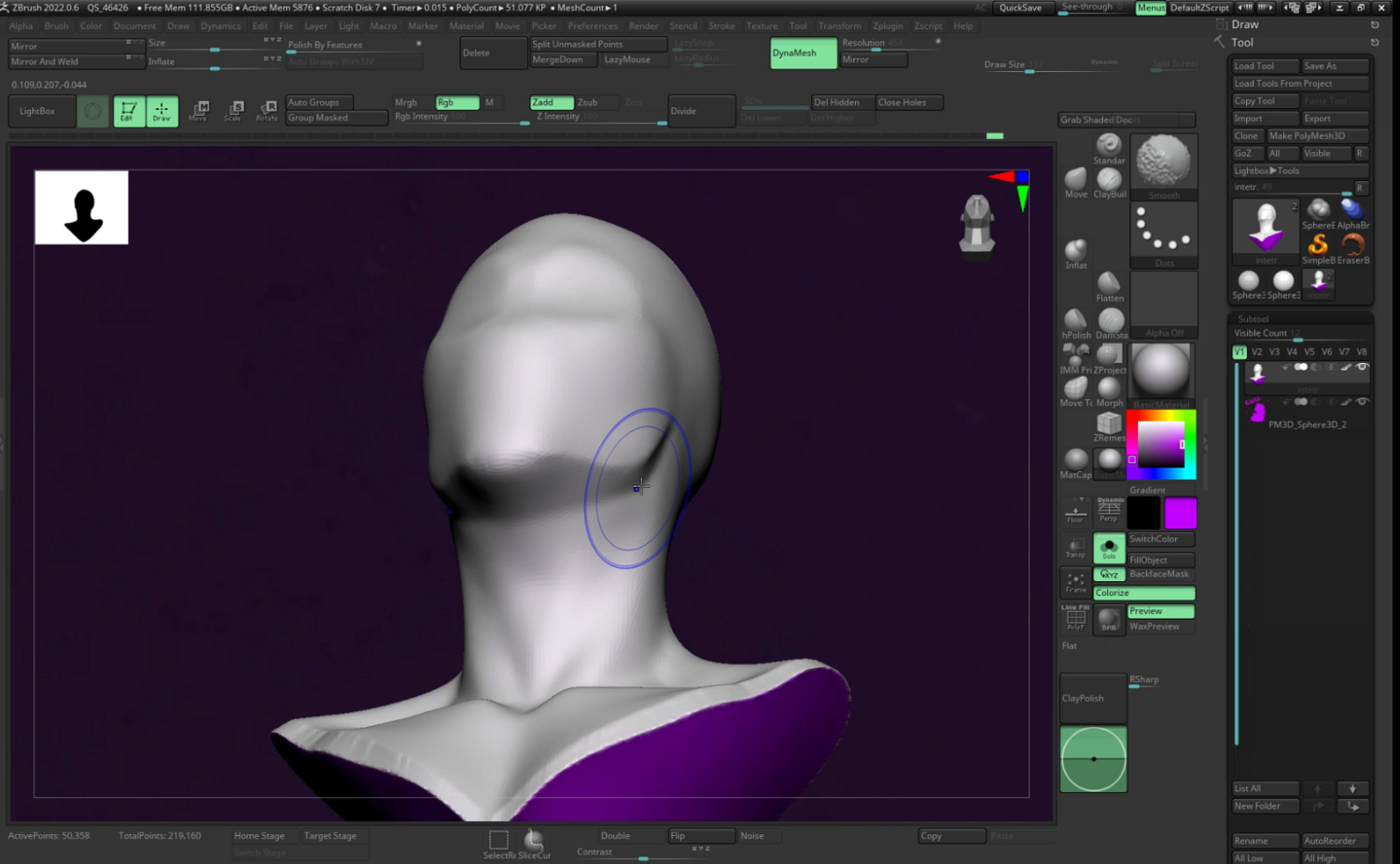The image size is (1400, 864).
Task: Open the Brush menu
Action: (x=56, y=26)
